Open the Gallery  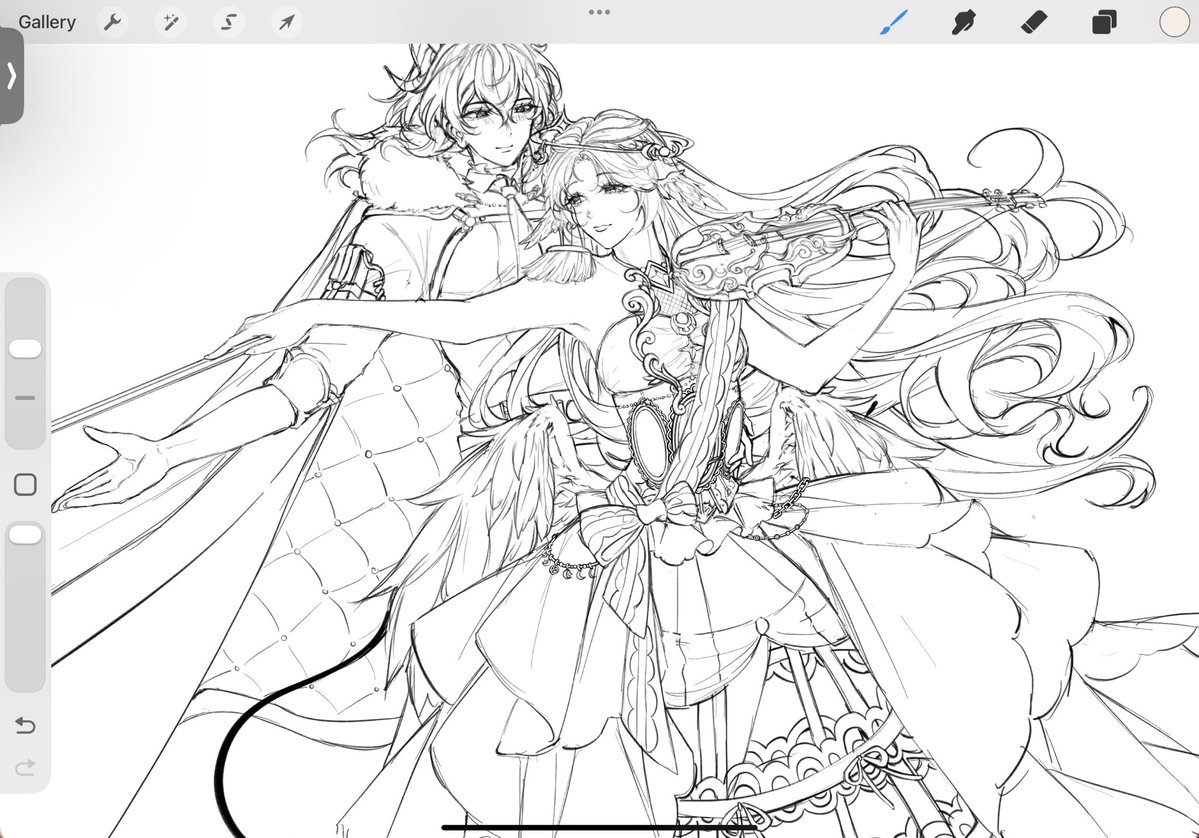point(47,22)
